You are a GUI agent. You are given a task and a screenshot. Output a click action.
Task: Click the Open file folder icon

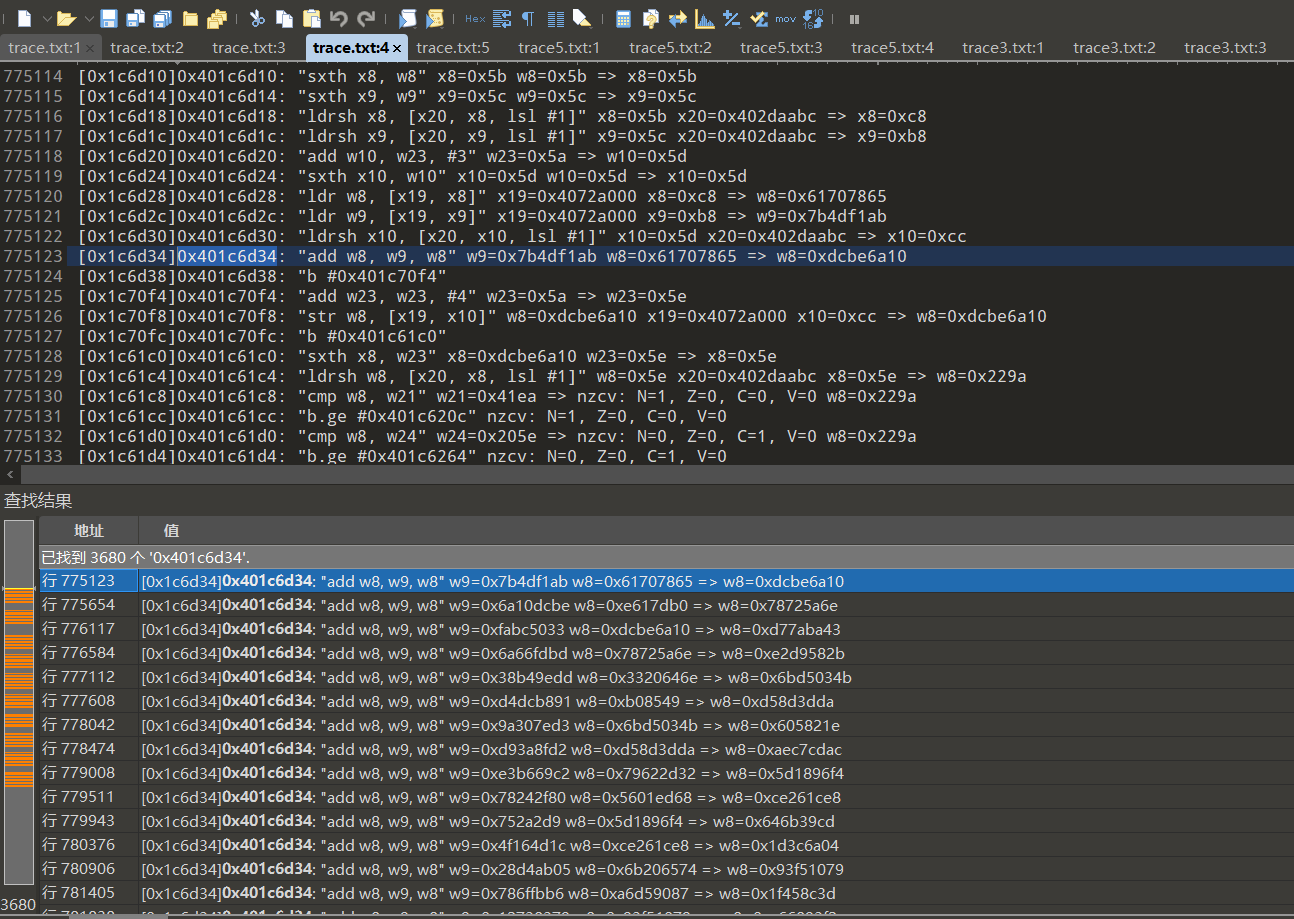pyautogui.click(x=66, y=18)
